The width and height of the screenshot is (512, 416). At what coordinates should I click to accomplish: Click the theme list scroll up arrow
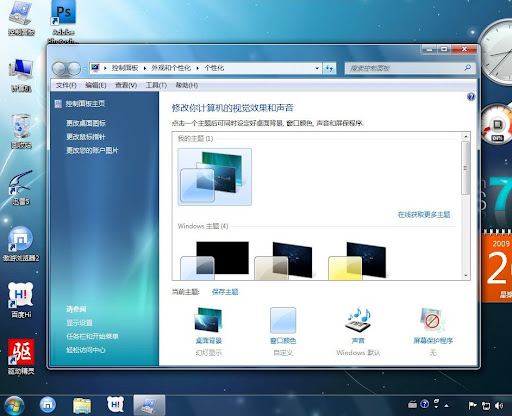pyautogui.click(x=466, y=137)
